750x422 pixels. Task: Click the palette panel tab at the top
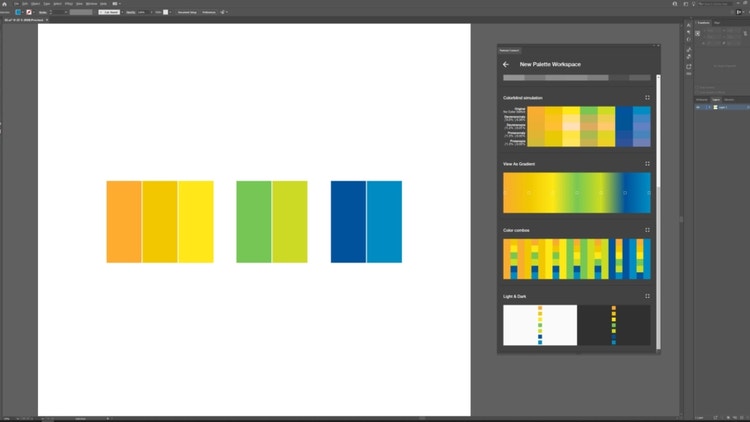point(509,50)
